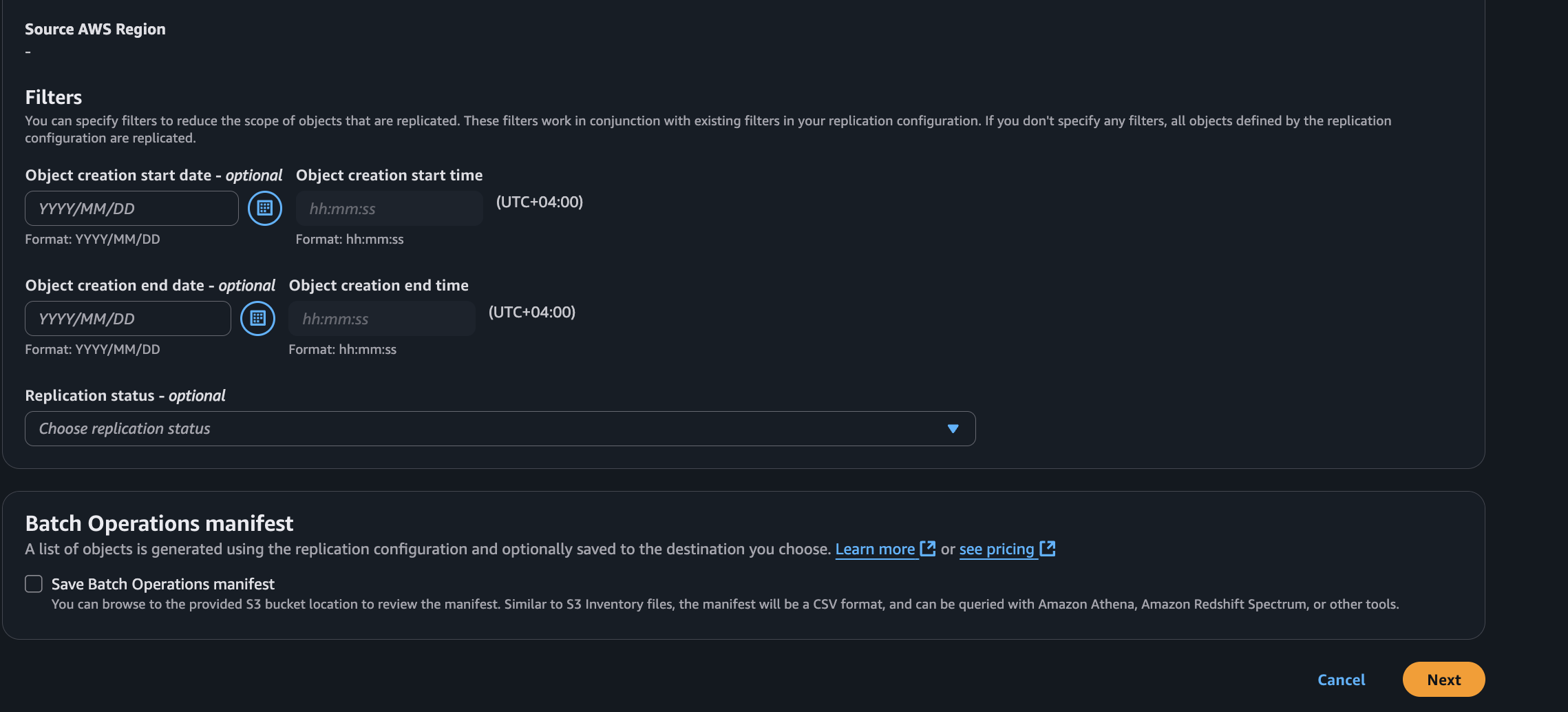Click Cancel to abandon the configuration
The image size is (1568, 712).
[1341, 679]
